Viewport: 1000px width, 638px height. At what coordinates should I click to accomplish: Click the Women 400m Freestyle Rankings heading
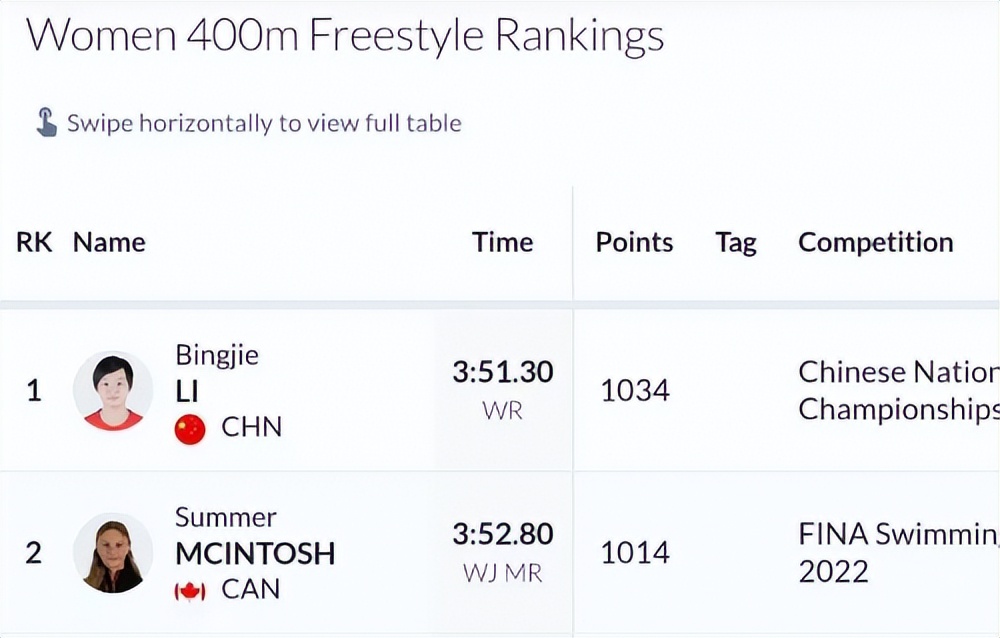345,37
